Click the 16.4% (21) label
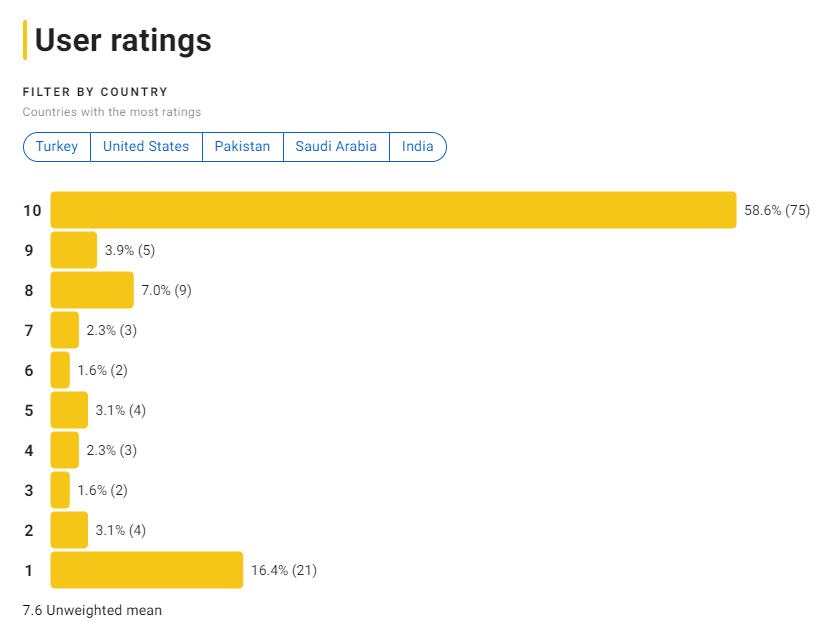 (x=284, y=570)
